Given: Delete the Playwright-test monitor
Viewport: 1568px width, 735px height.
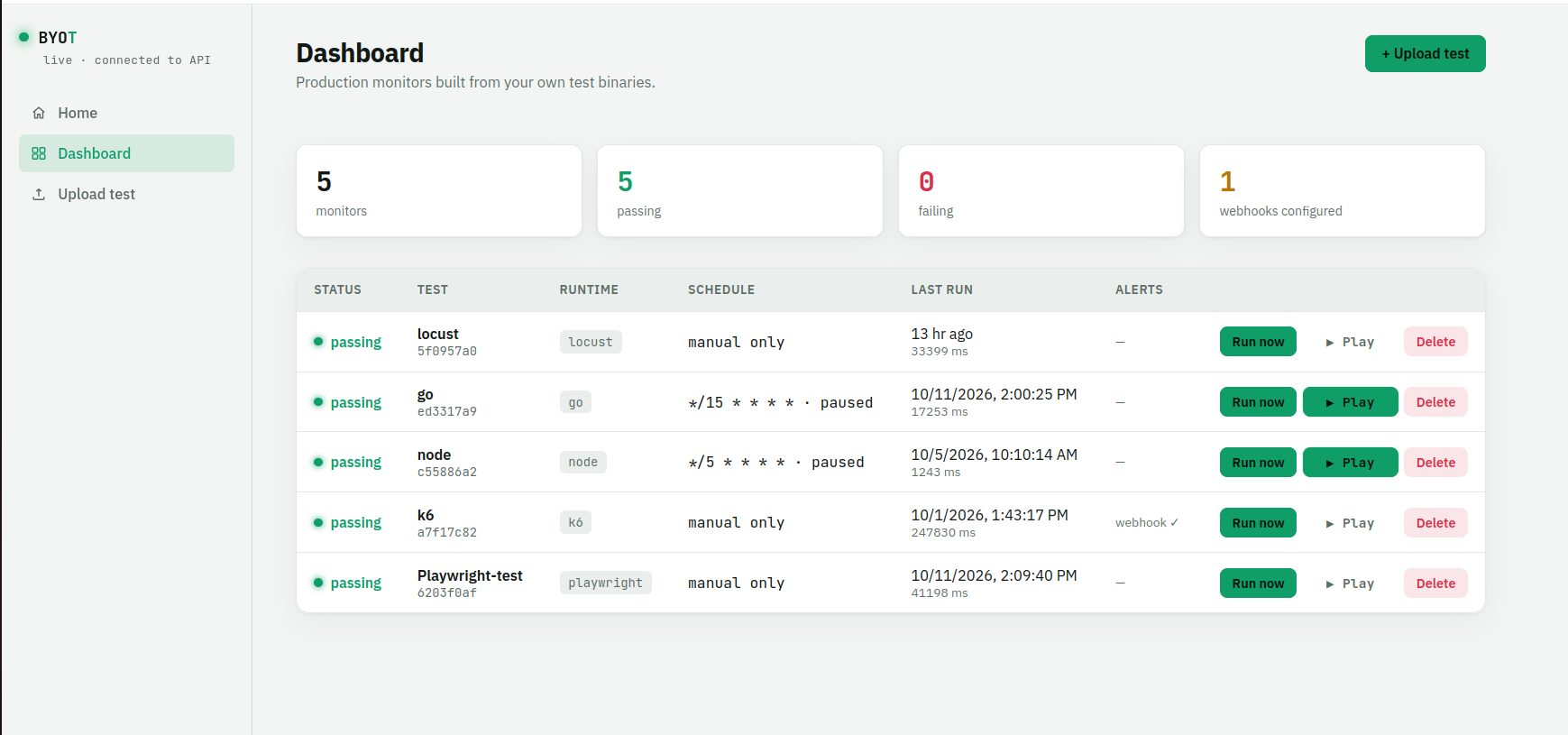Looking at the screenshot, I should 1435,583.
